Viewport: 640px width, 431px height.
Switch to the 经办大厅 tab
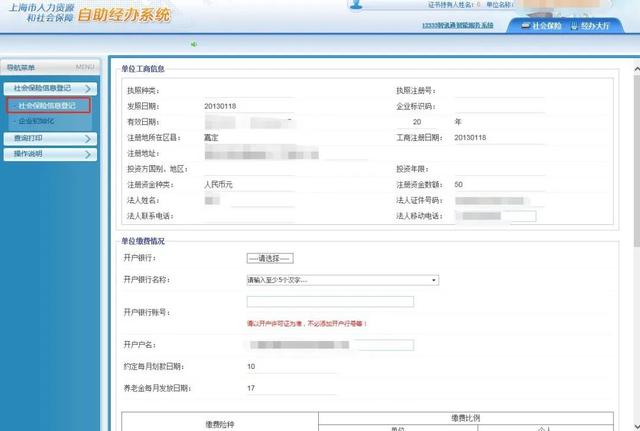click(590, 26)
